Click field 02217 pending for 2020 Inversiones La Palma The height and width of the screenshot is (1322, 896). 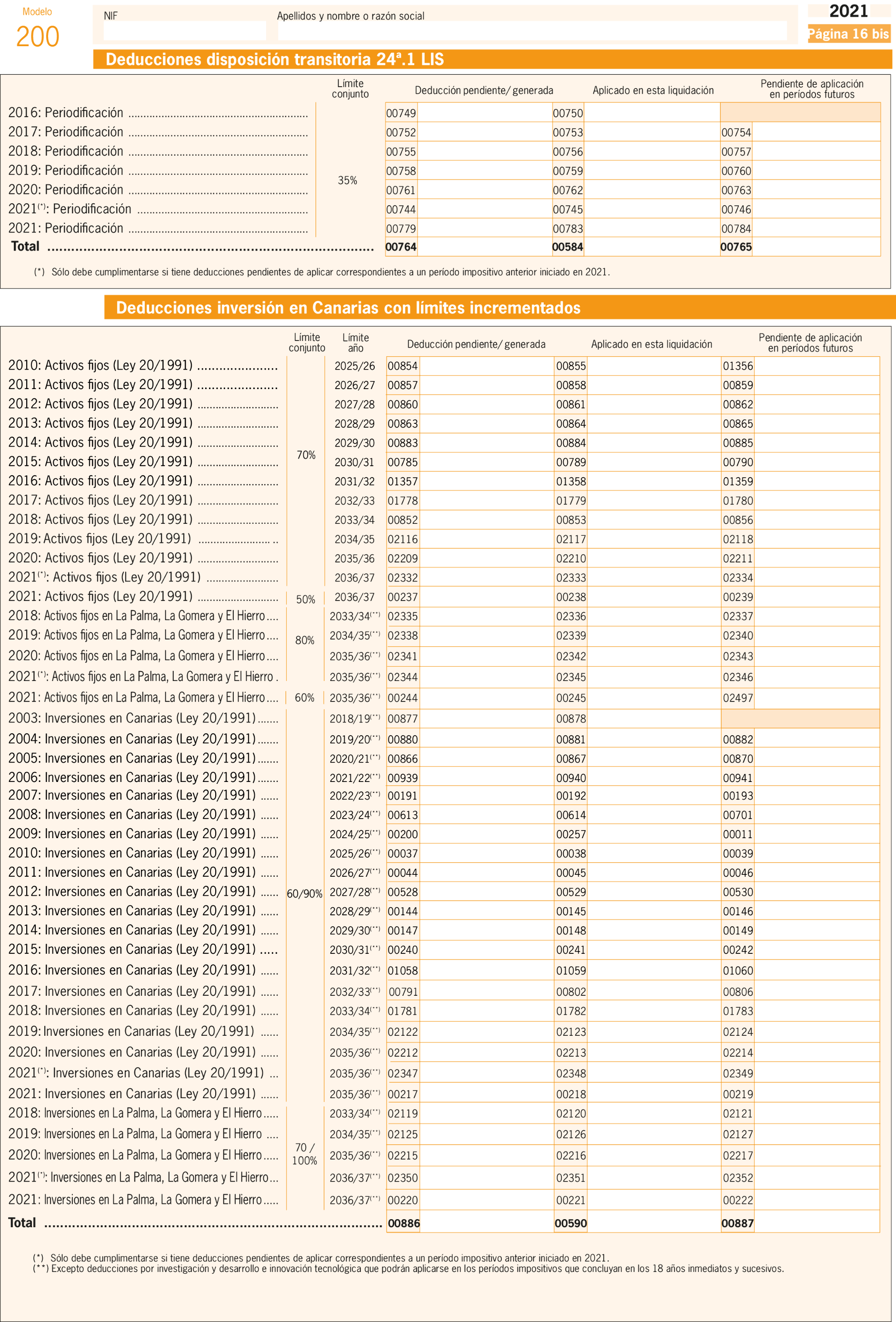coord(816,1155)
